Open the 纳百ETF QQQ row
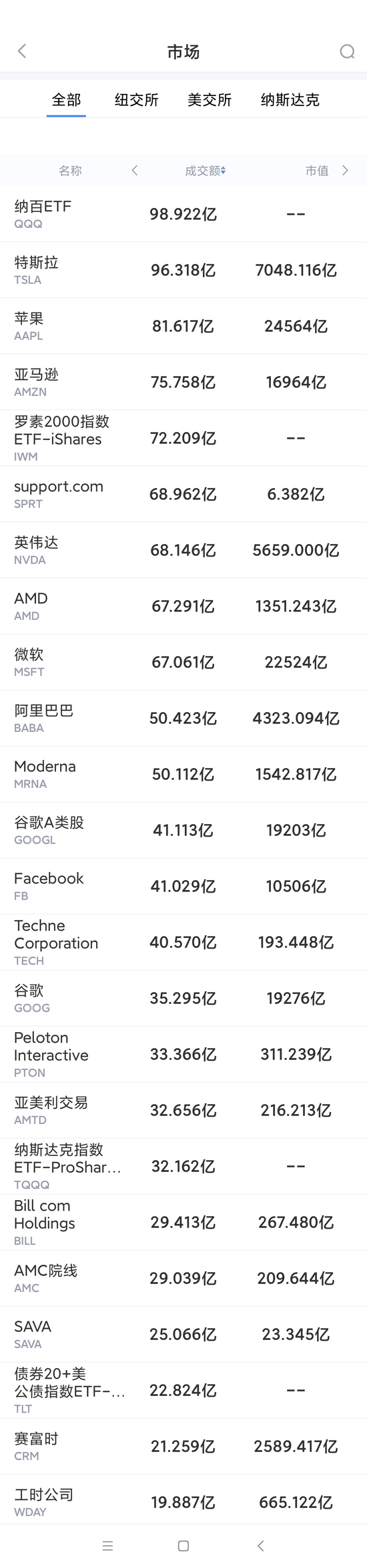This screenshot has height=1568, width=367. pos(183,214)
